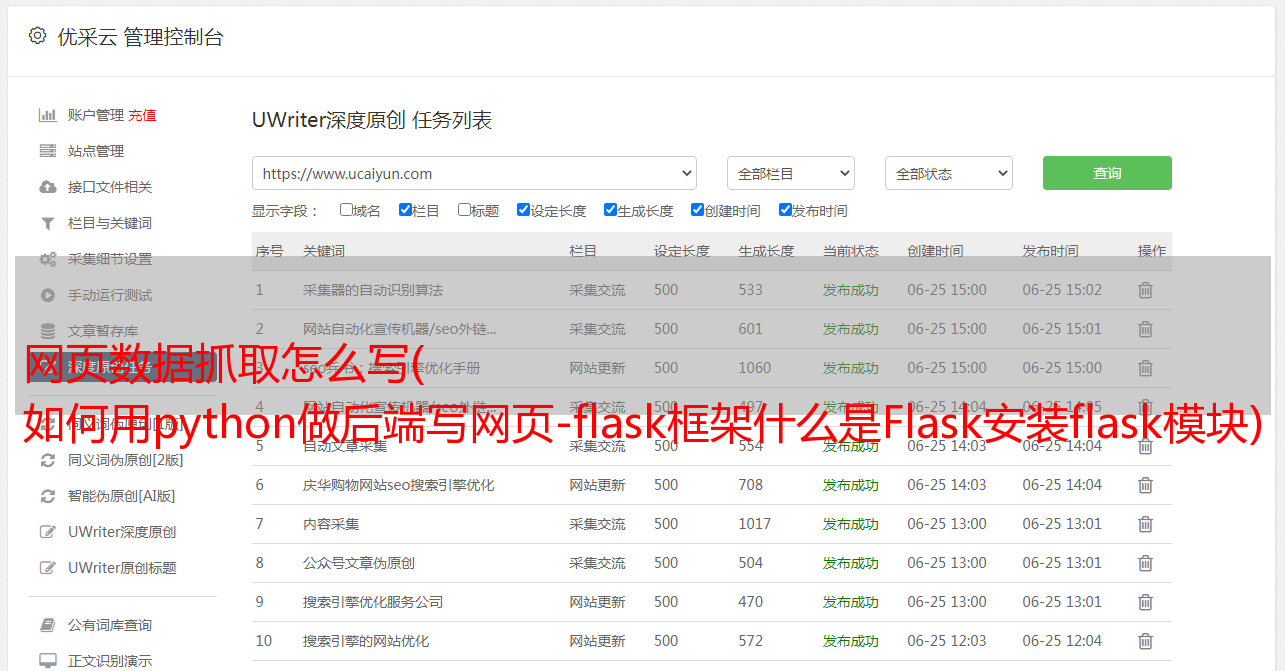Click the book icon for 公有词库查询
The image size is (1285, 671).
coord(47,625)
